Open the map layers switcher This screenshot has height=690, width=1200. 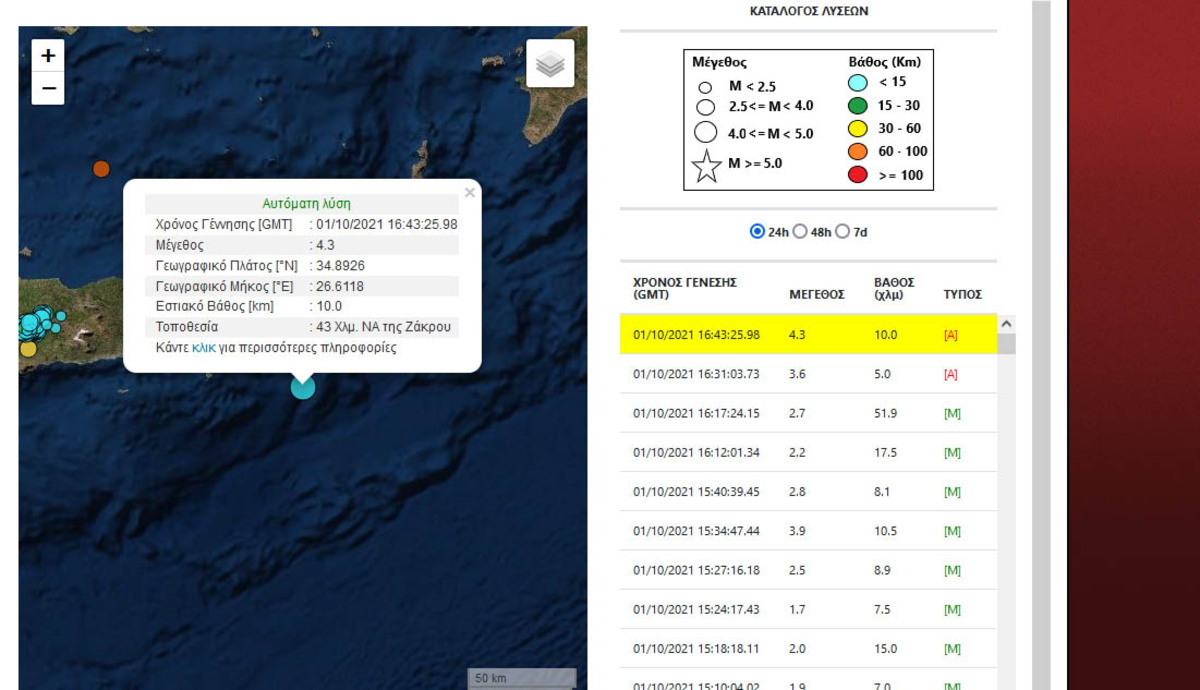pos(550,65)
